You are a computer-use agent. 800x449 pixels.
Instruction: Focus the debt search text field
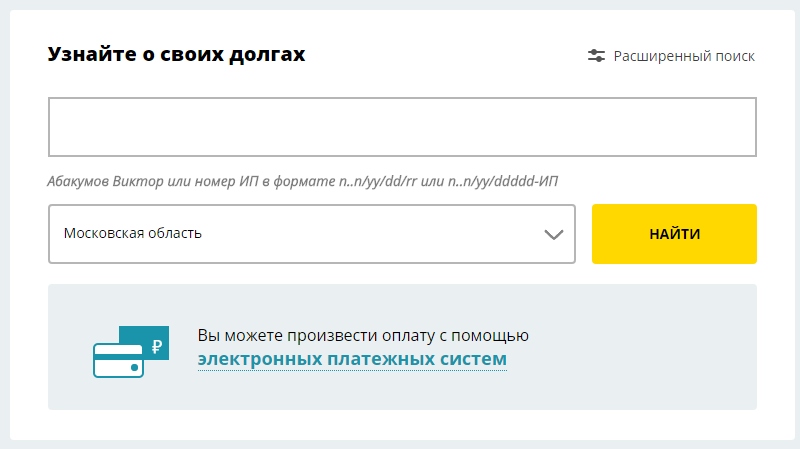point(402,127)
